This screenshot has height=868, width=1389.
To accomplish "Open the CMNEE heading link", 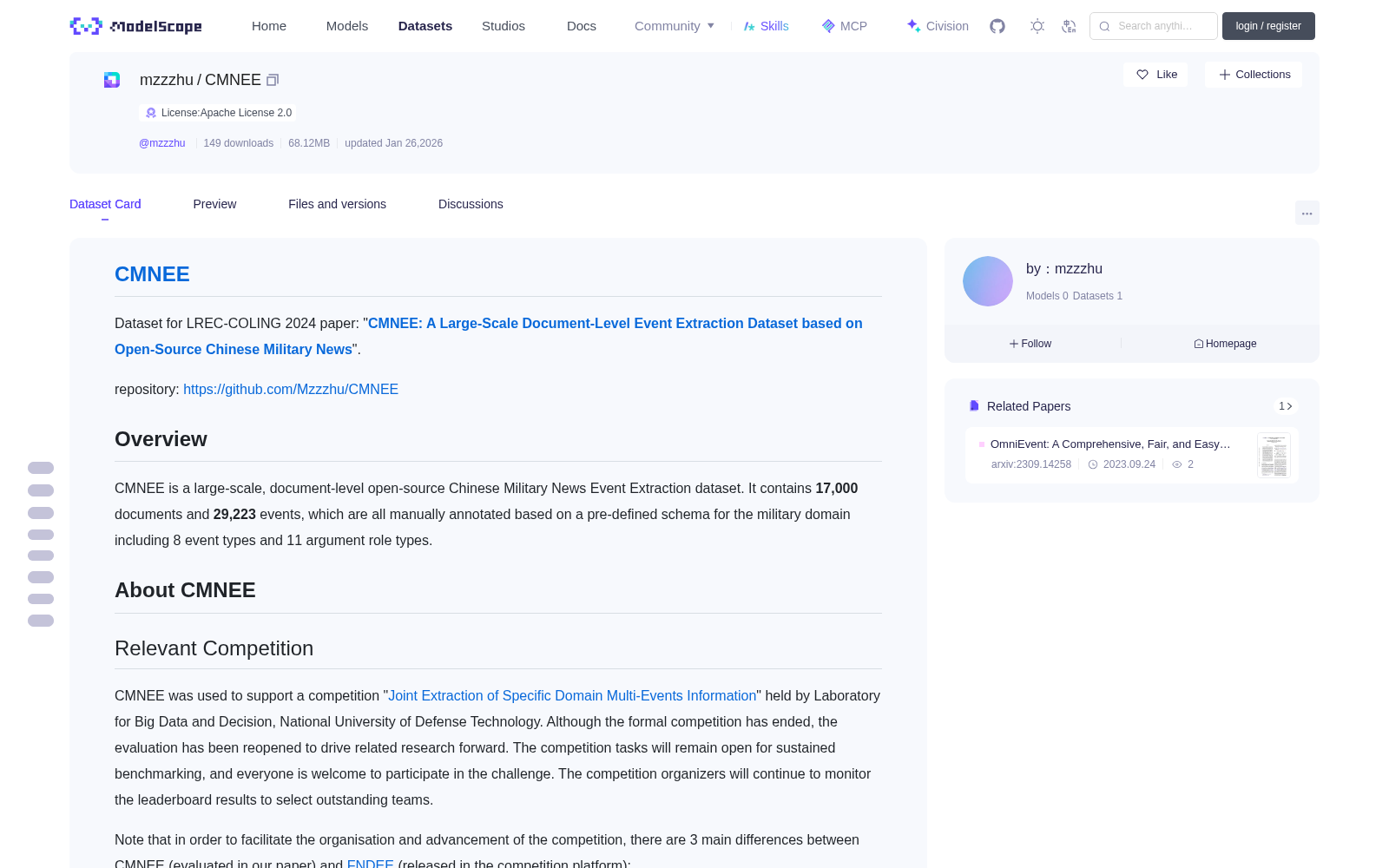I will (152, 274).
